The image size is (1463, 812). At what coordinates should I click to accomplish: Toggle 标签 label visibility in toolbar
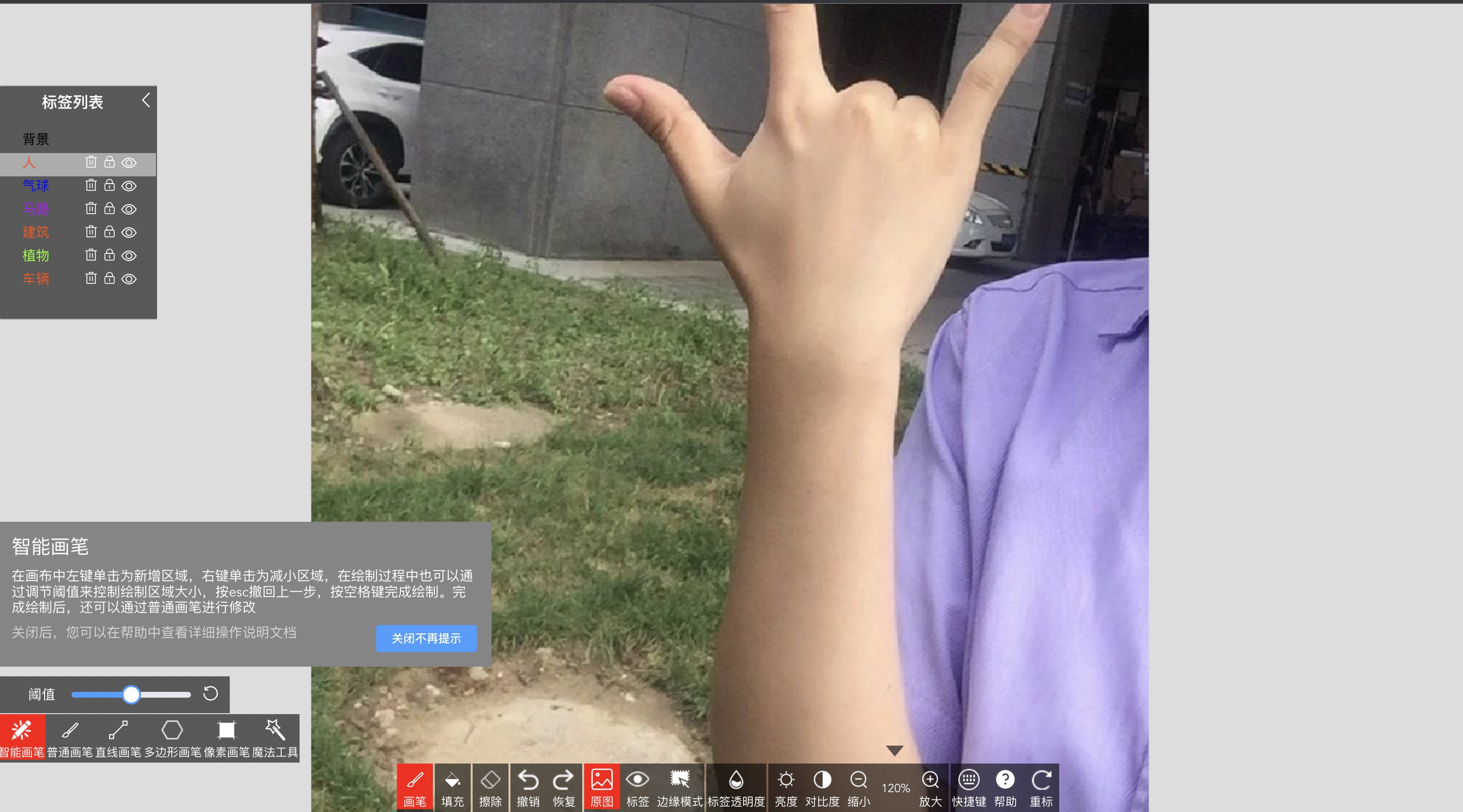(637, 788)
